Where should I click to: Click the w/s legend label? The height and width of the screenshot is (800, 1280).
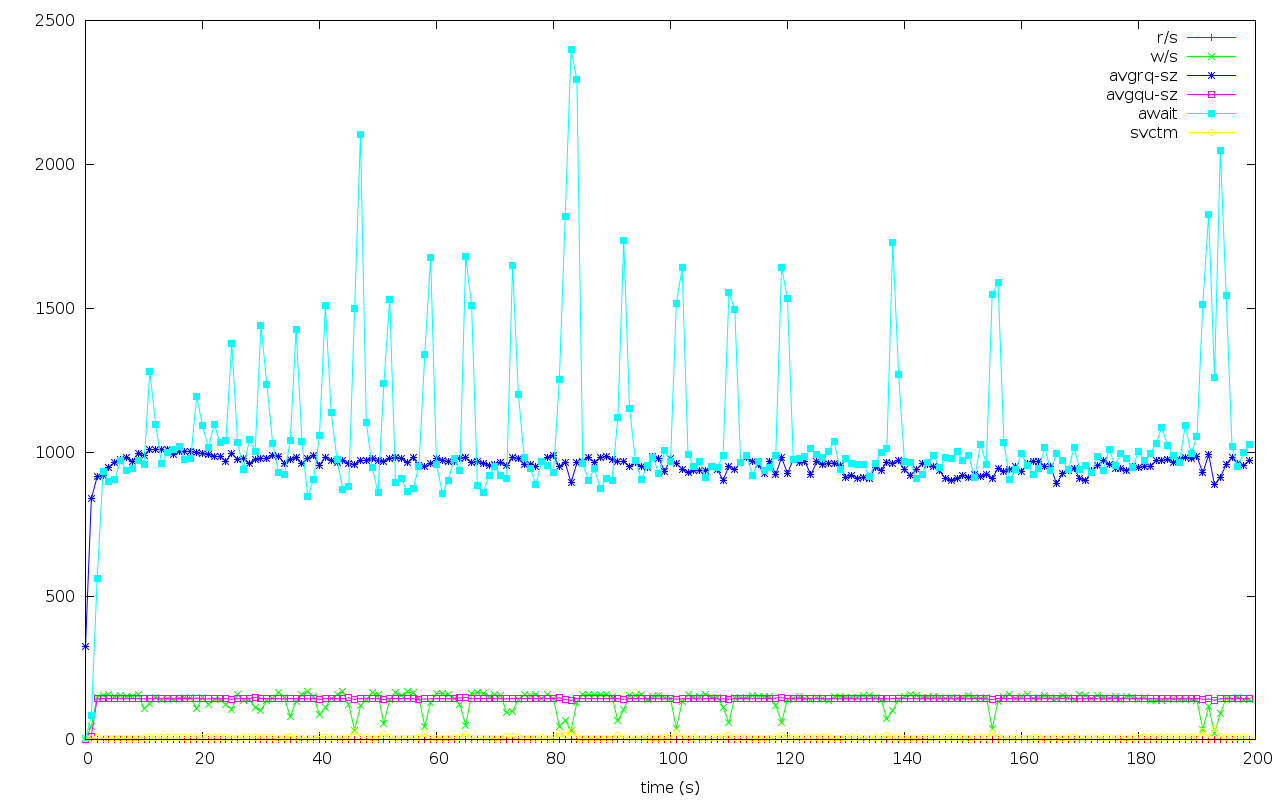pos(1164,56)
